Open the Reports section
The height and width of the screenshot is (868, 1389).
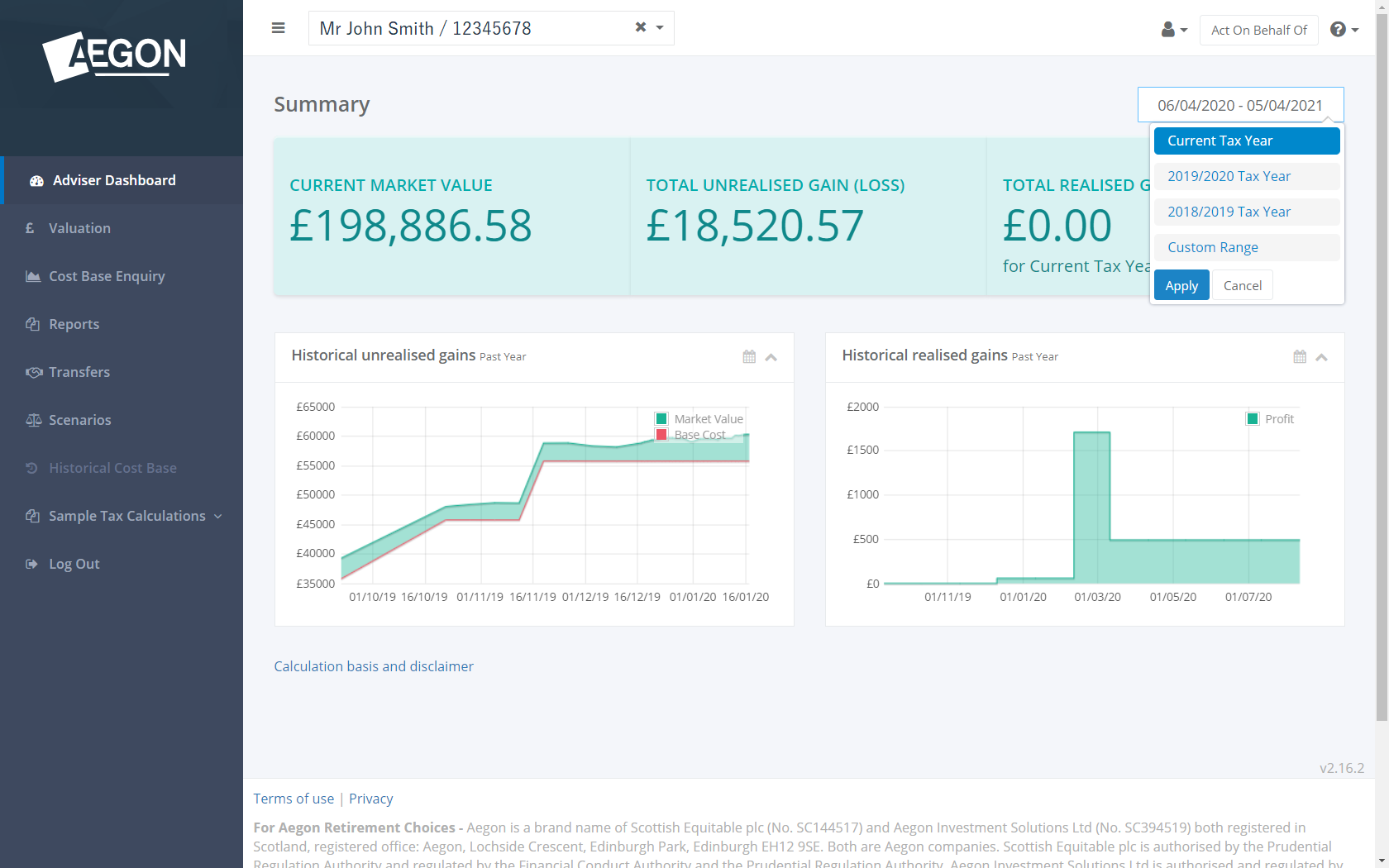(122, 324)
